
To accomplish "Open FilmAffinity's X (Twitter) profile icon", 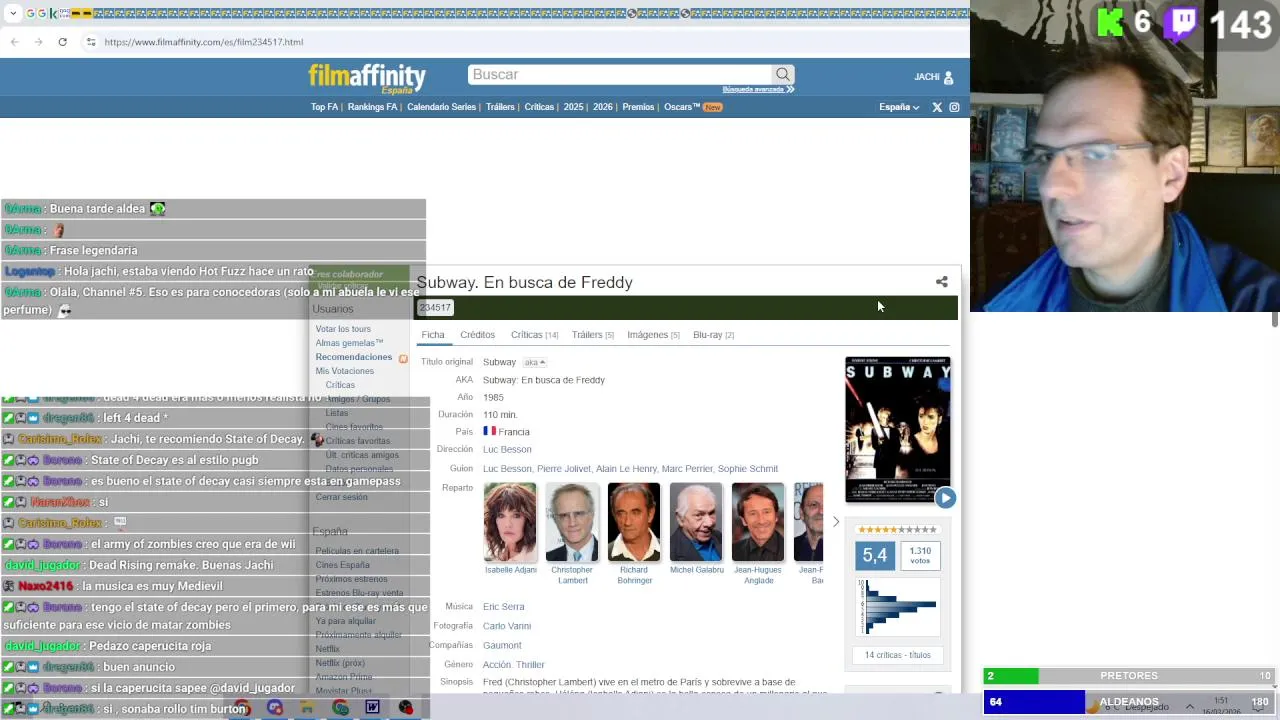I will pos(937,107).
